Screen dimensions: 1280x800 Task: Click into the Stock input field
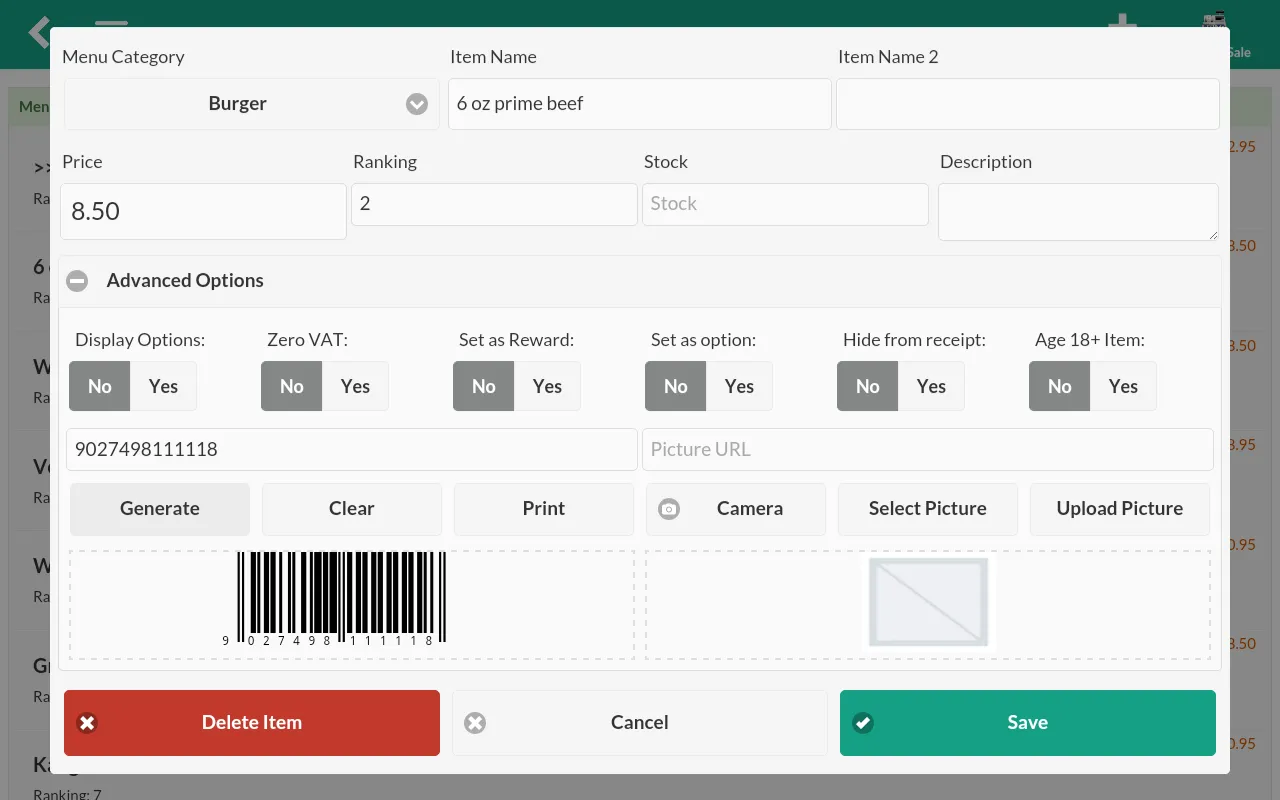point(785,204)
